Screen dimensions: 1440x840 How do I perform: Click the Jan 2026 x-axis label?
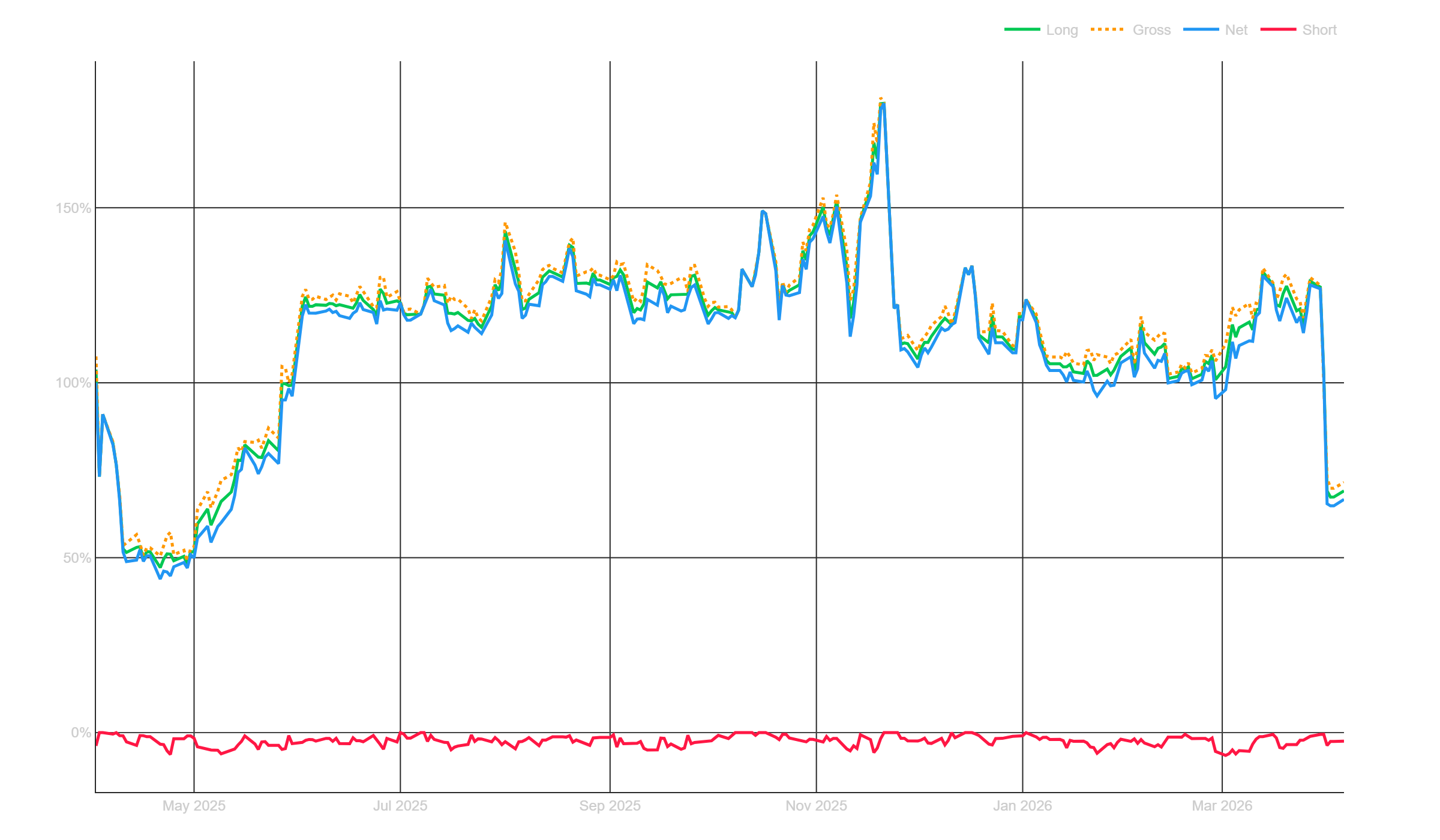pyautogui.click(x=1022, y=806)
